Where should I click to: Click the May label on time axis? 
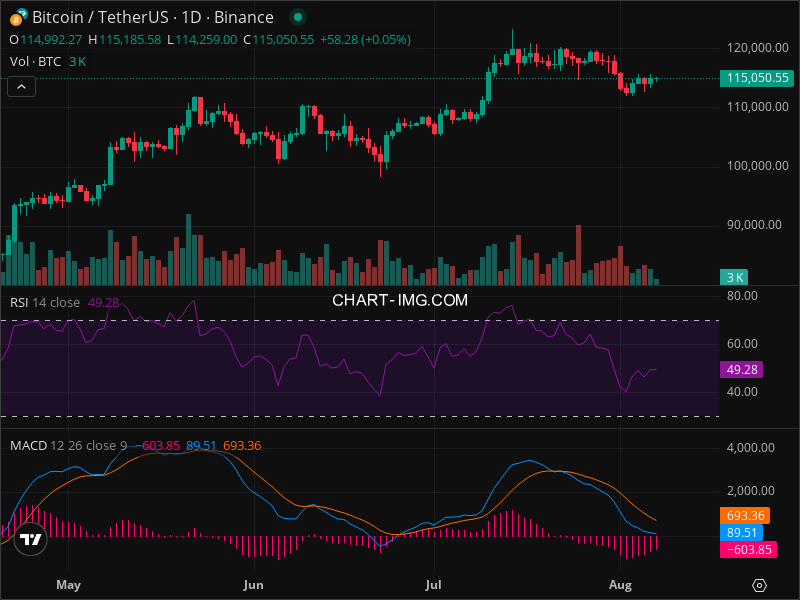(x=68, y=585)
